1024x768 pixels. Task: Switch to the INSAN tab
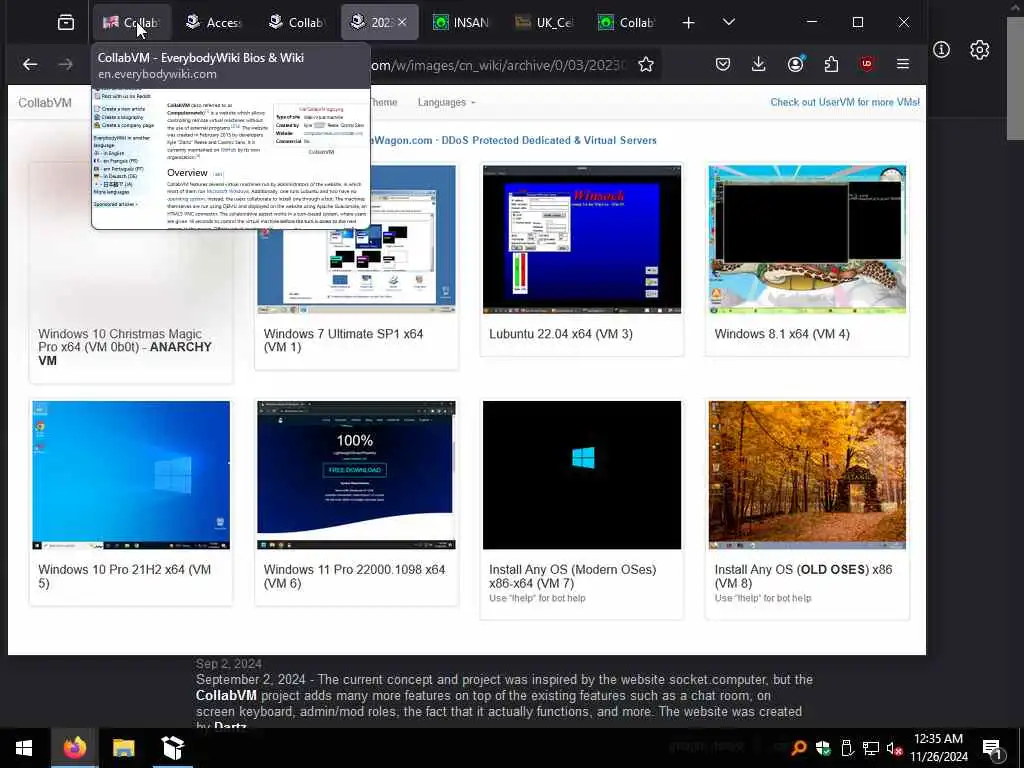click(462, 23)
